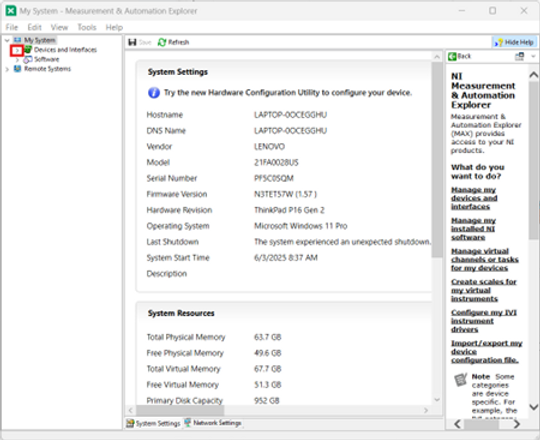
Task: Switch to the System Settings tab
Action: pyautogui.click(x=153, y=423)
